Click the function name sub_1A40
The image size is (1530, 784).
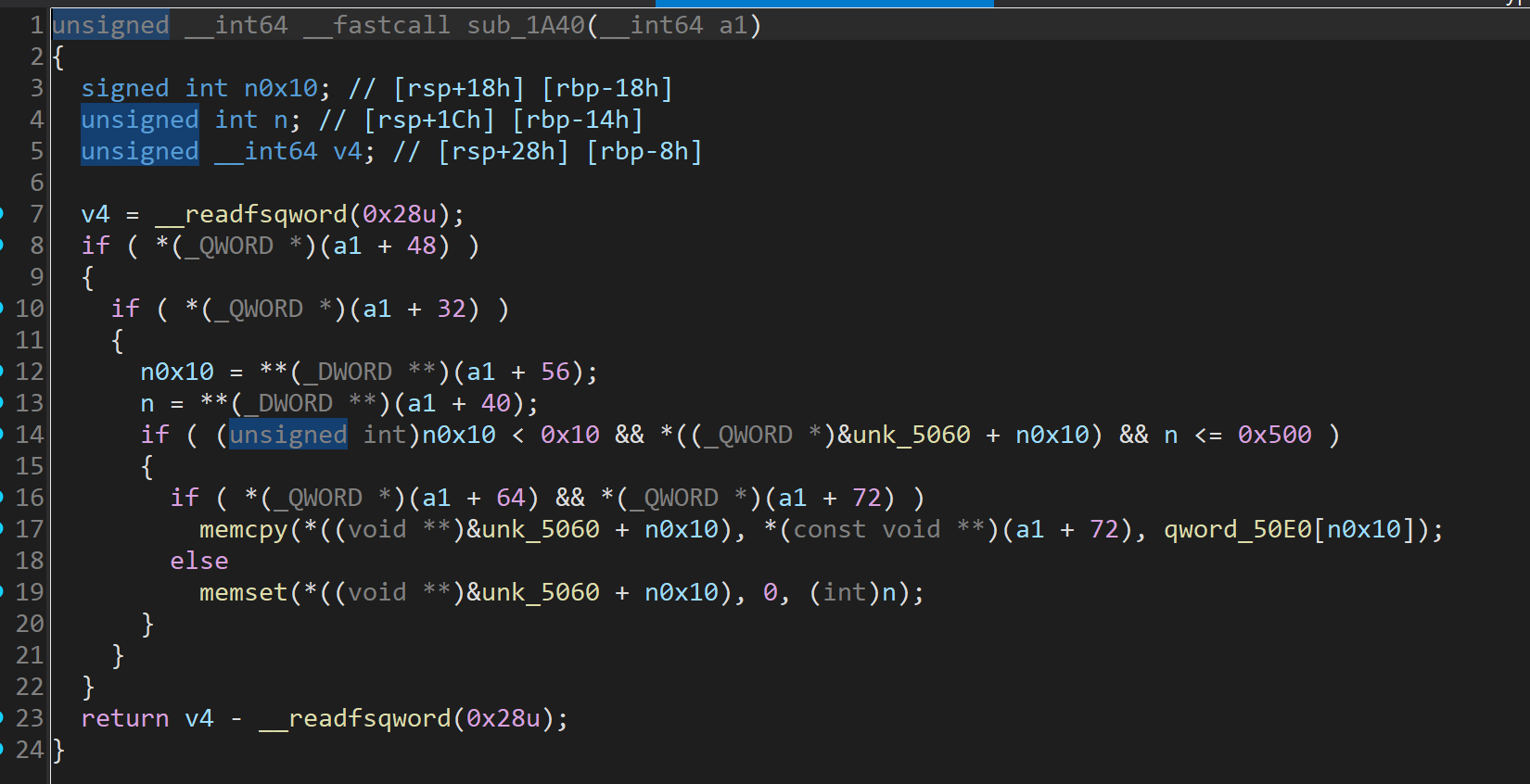(526, 25)
